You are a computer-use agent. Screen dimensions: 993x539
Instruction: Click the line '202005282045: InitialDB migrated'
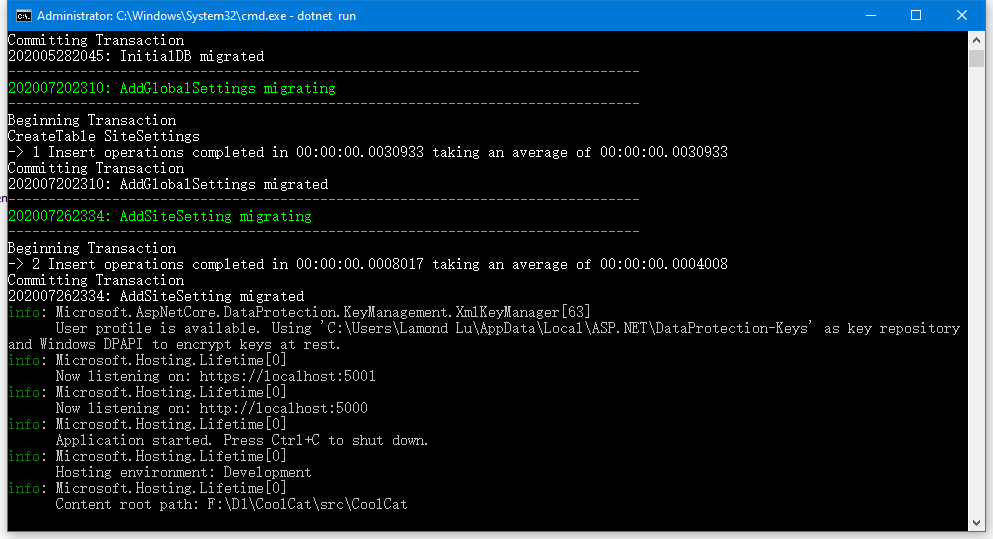click(136, 56)
